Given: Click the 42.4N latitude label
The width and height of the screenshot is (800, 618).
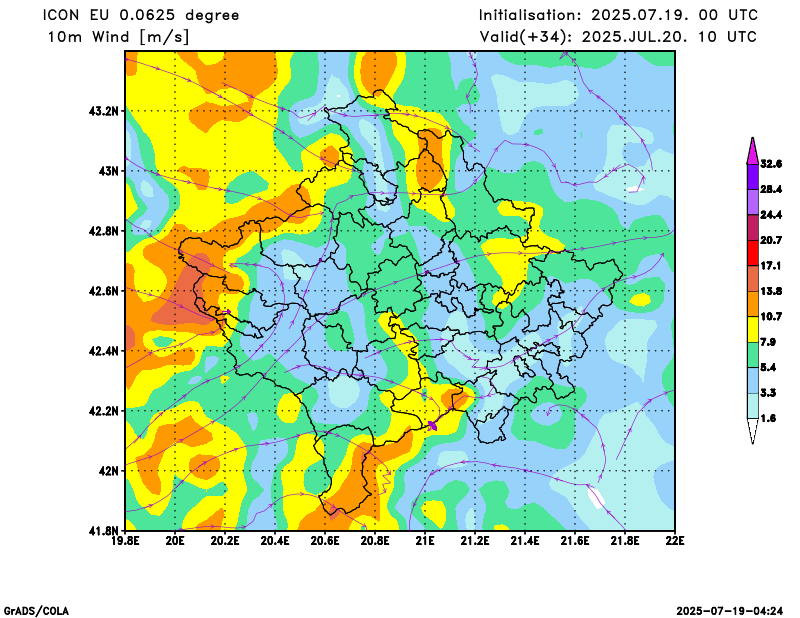Looking at the screenshot, I should click(104, 351).
